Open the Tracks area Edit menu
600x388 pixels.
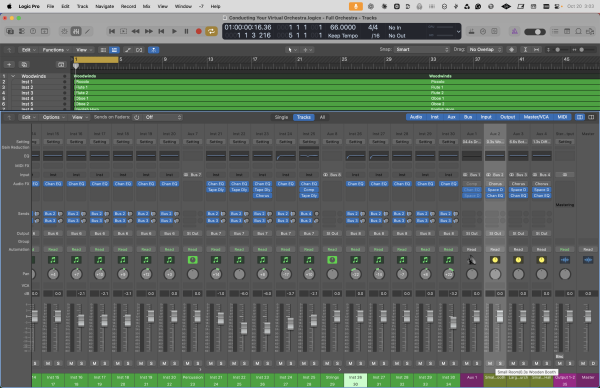click(x=28, y=50)
